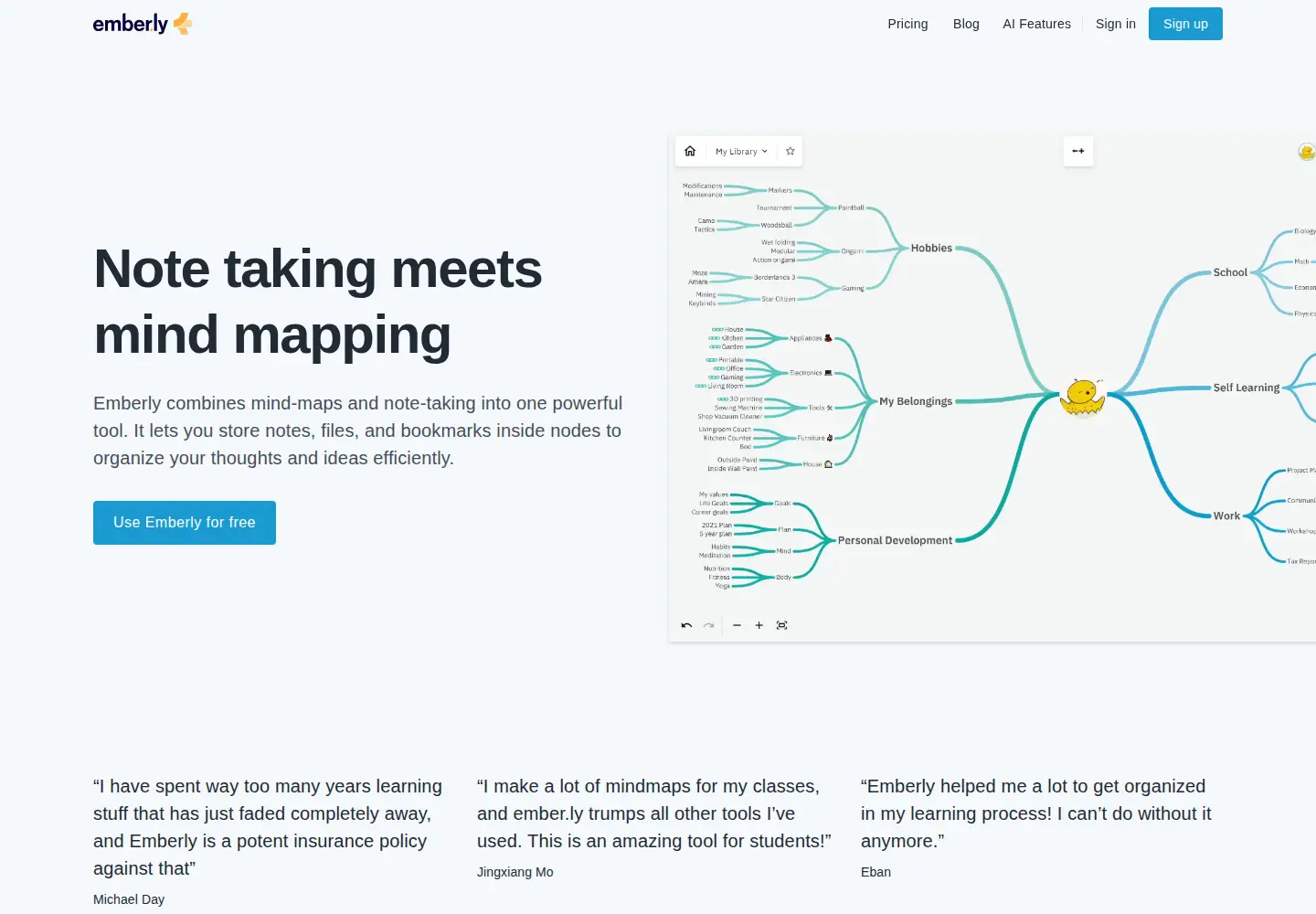Click the Body node
Image resolution: width=1316 pixels, height=914 pixels.
click(x=783, y=578)
